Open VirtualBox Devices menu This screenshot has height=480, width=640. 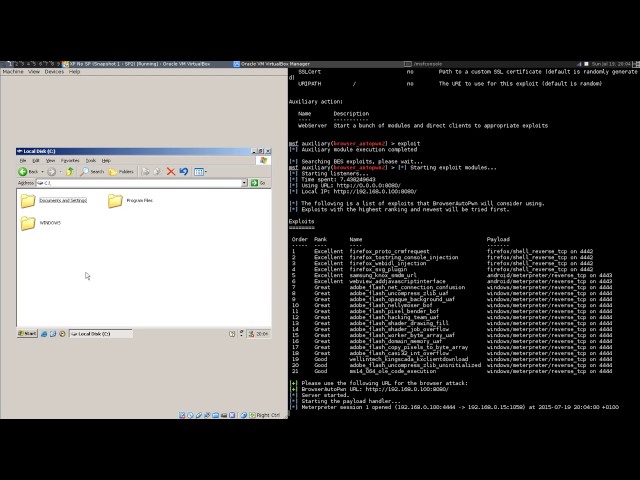[x=54, y=71]
